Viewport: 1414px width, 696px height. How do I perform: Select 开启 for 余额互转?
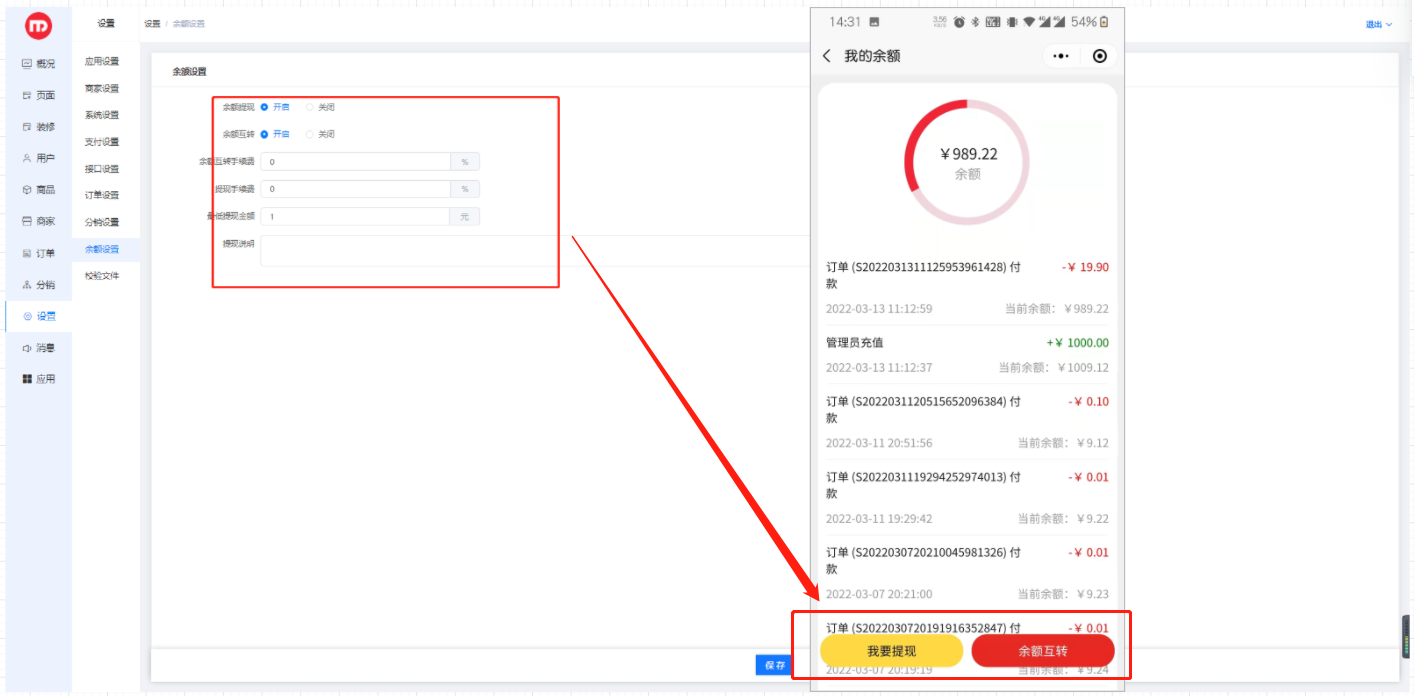tap(275, 134)
